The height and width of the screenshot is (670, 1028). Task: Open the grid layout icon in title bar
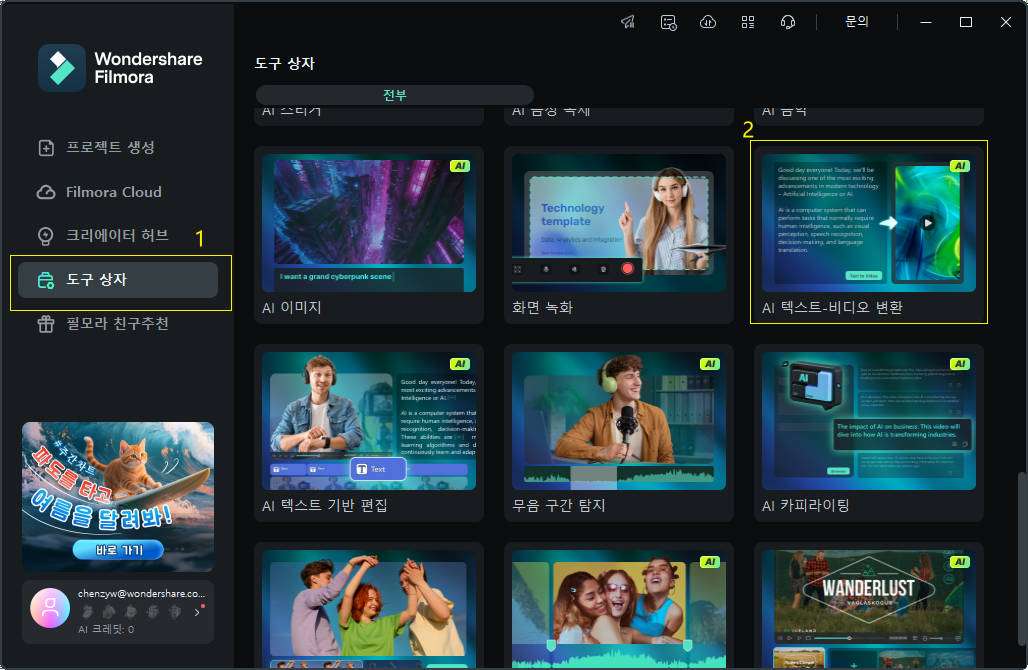tap(748, 22)
